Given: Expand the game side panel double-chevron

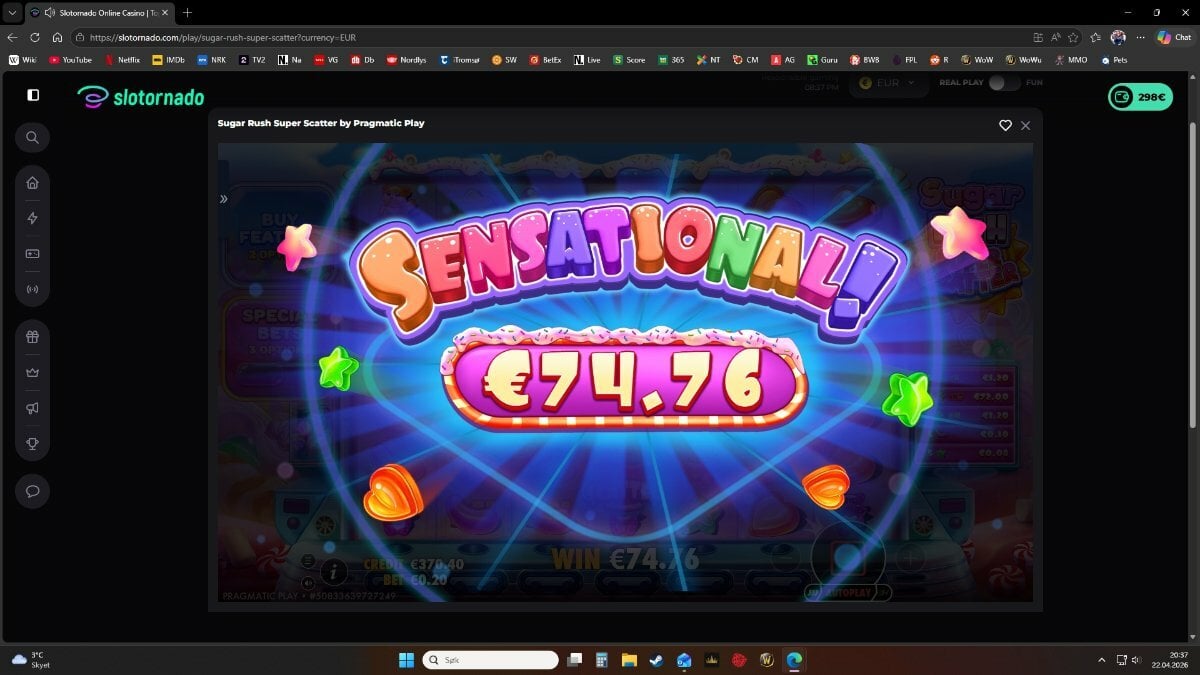Looking at the screenshot, I should tap(224, 199).
